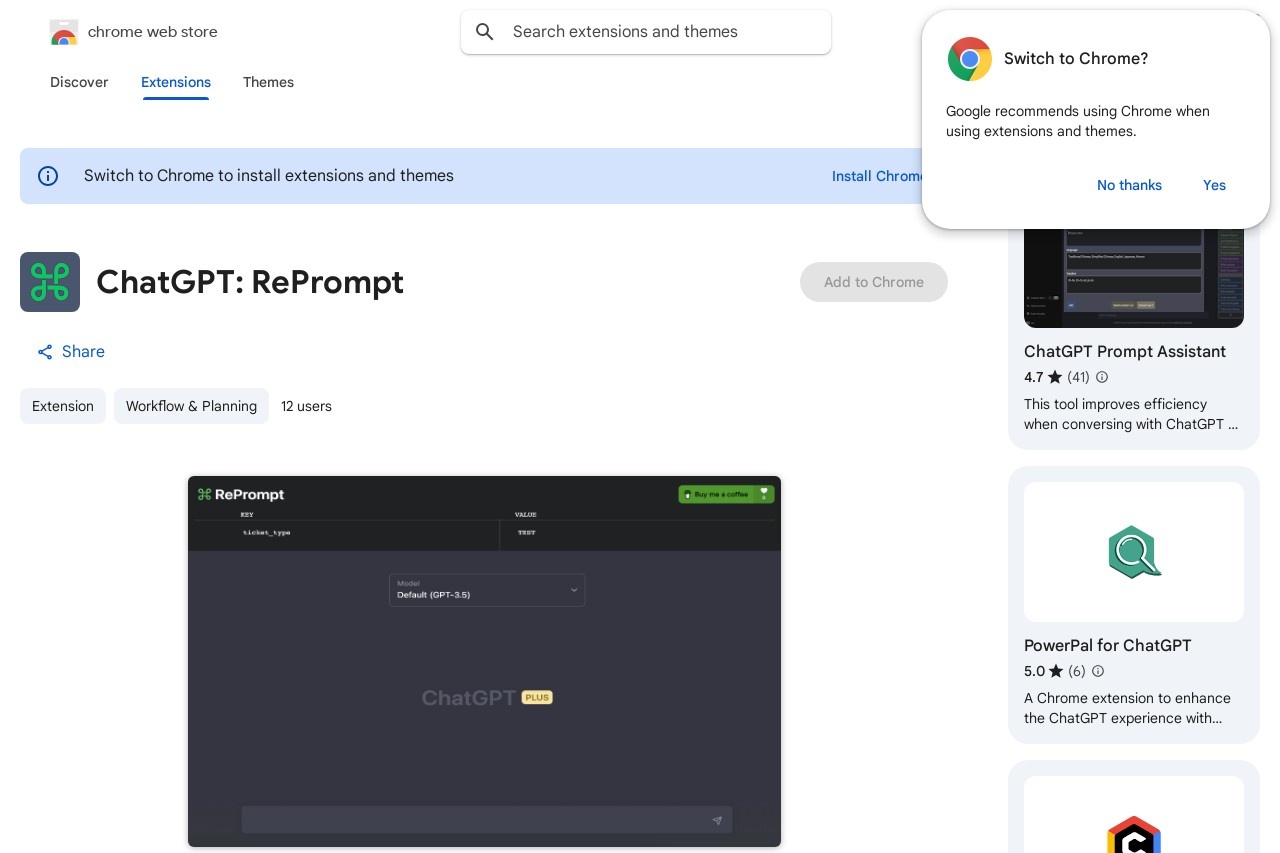Click the star beside the 4.7 rating
The image size is (1280, 853).
click(1055, 378)
